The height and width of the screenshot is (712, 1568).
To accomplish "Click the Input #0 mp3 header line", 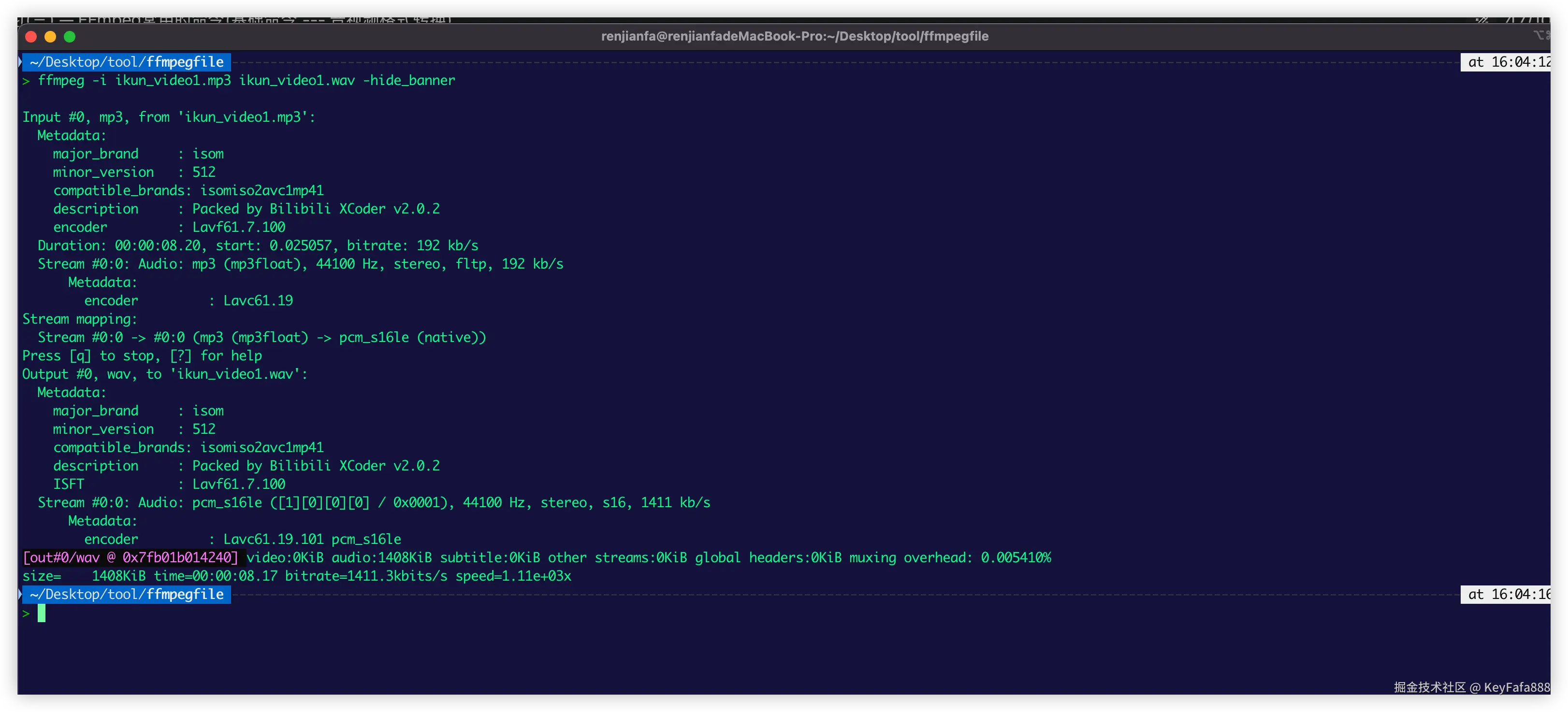I will point(169,117).
